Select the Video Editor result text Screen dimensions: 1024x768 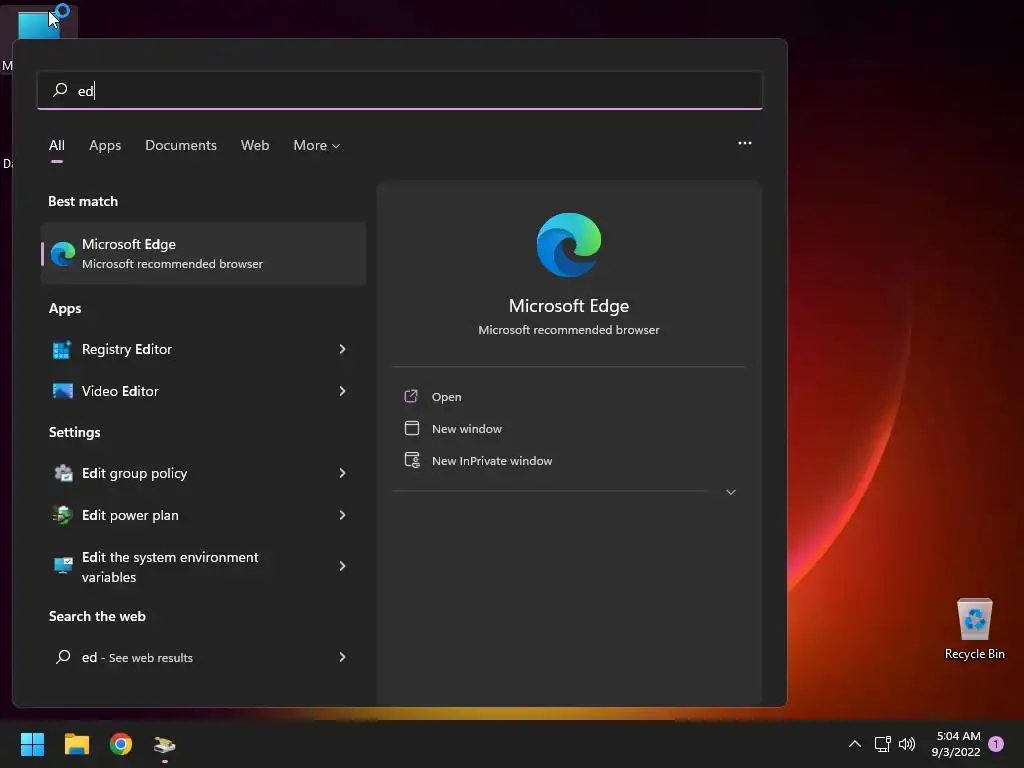(120, 391)
